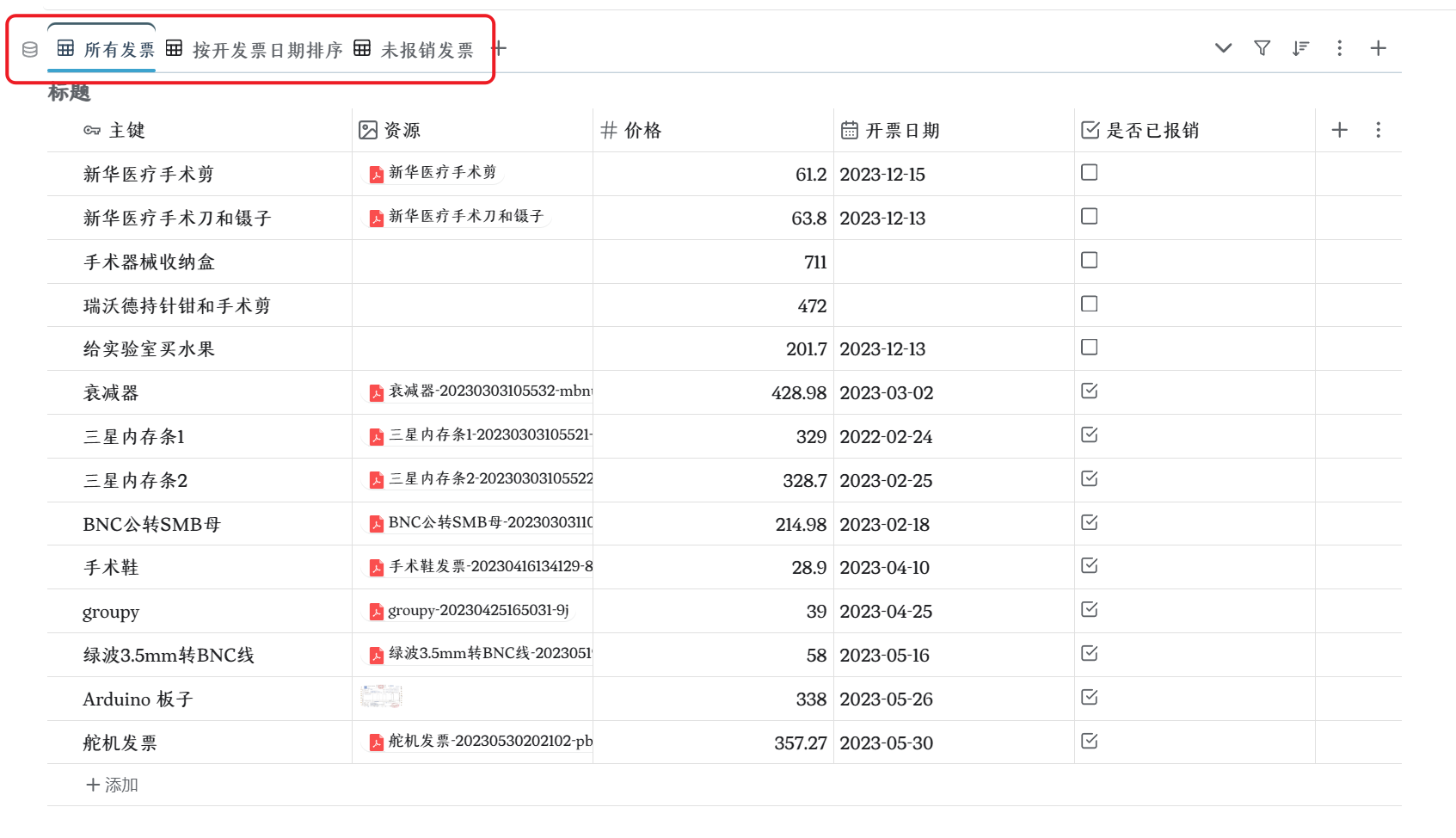Click the 主键 column header
Viewport: 1456px width, 838px height.
(x=200, y=130)
